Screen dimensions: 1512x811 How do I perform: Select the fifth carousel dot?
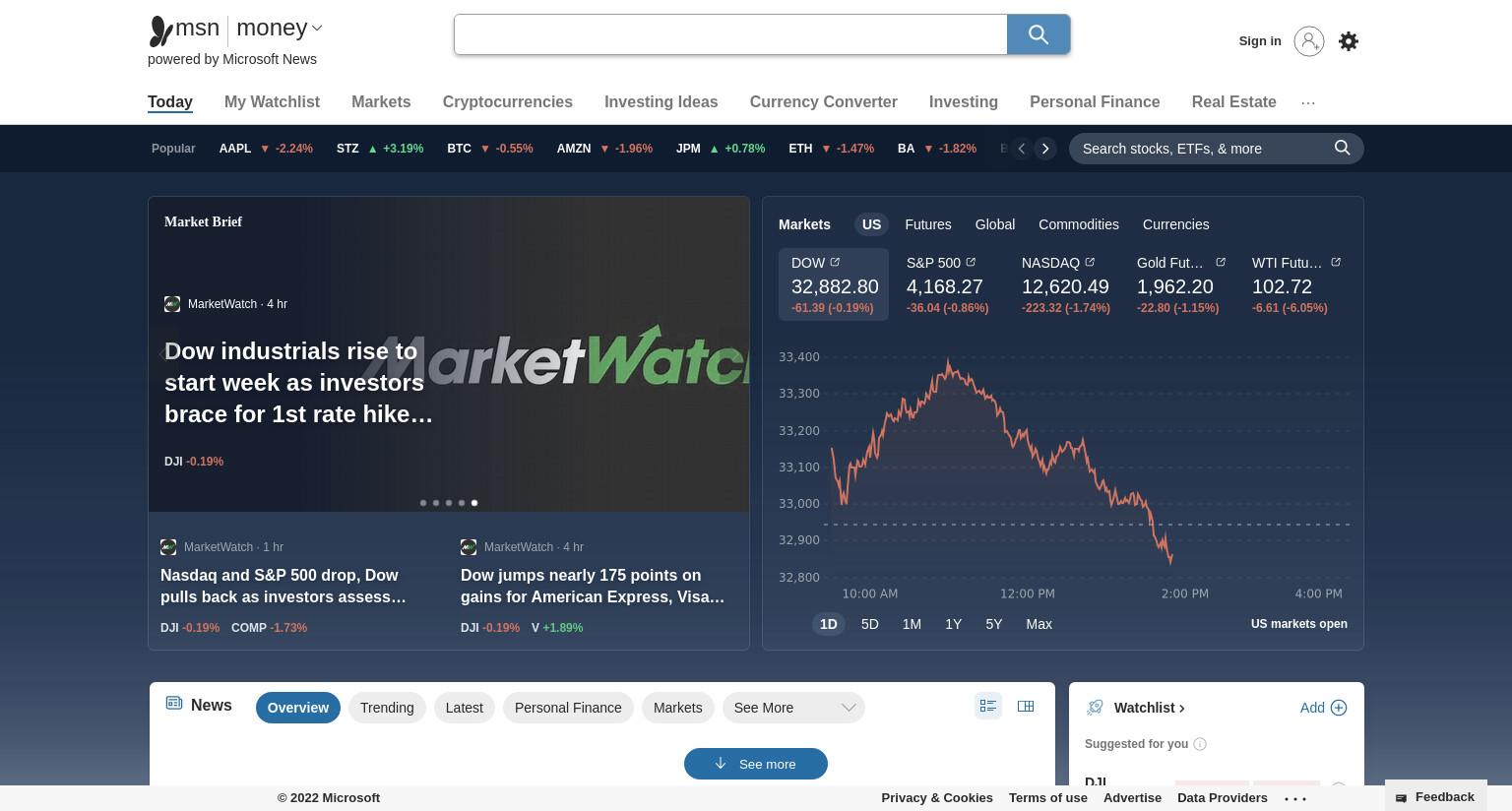point(474,503)
